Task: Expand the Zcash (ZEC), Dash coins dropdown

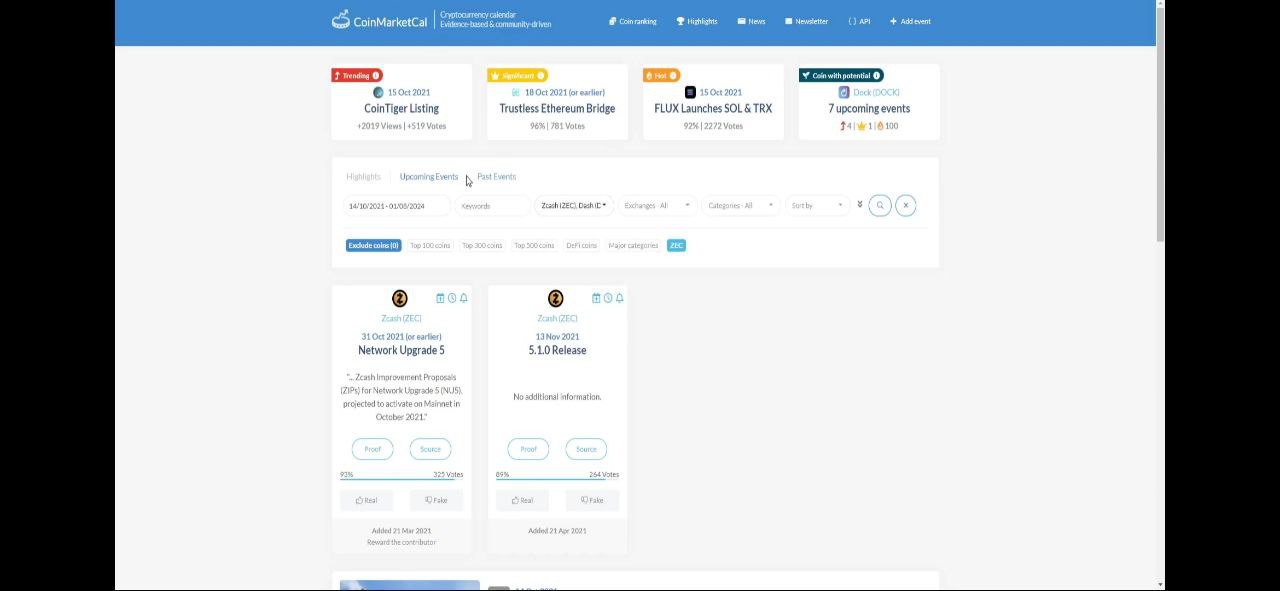Action: pyautogui.click(x=573, y=205)
